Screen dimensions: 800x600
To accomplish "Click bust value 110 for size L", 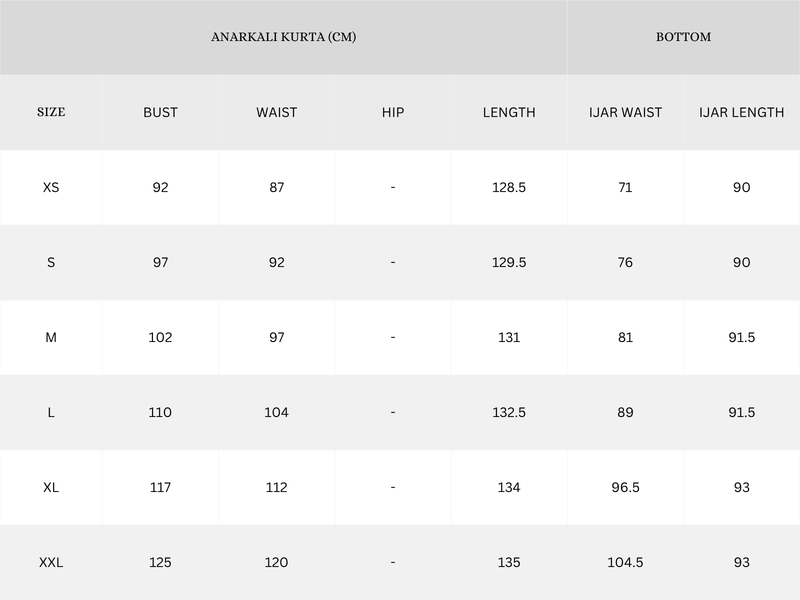I will [x=160, y=412].
